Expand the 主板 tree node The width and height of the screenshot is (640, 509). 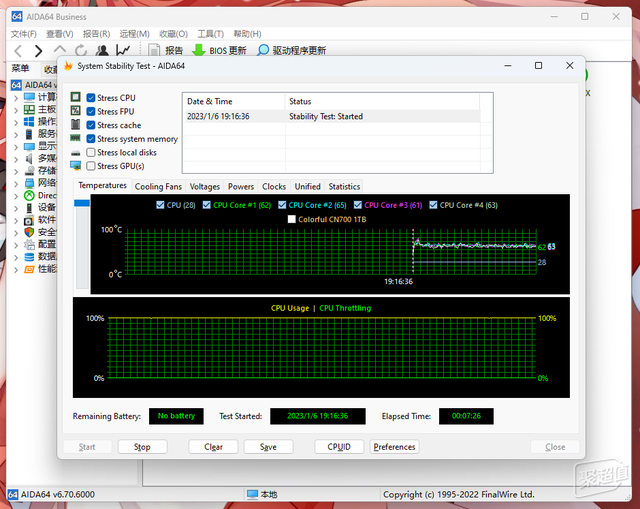click(16, 110)
